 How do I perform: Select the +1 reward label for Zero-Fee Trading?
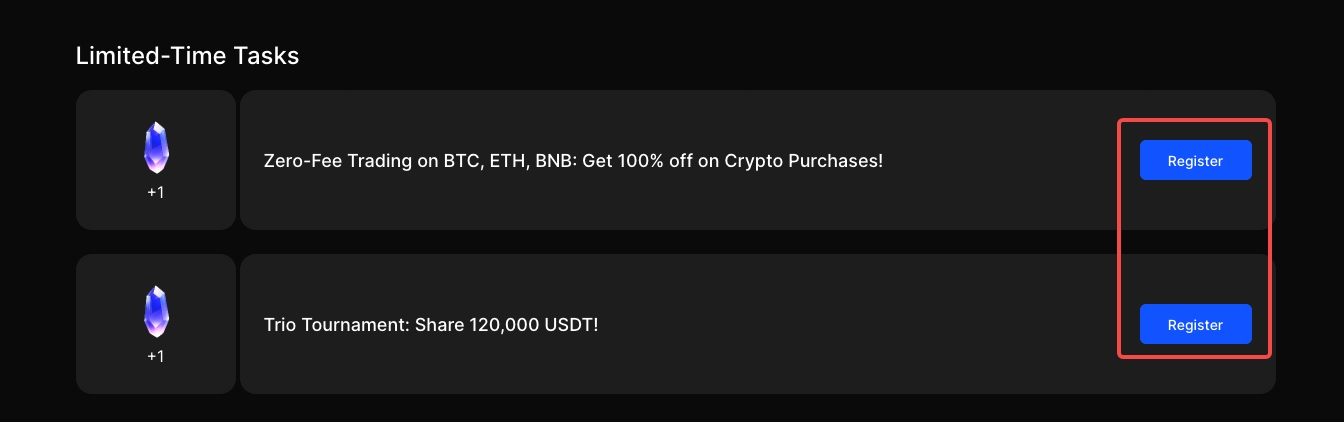(x=156, y=192)
